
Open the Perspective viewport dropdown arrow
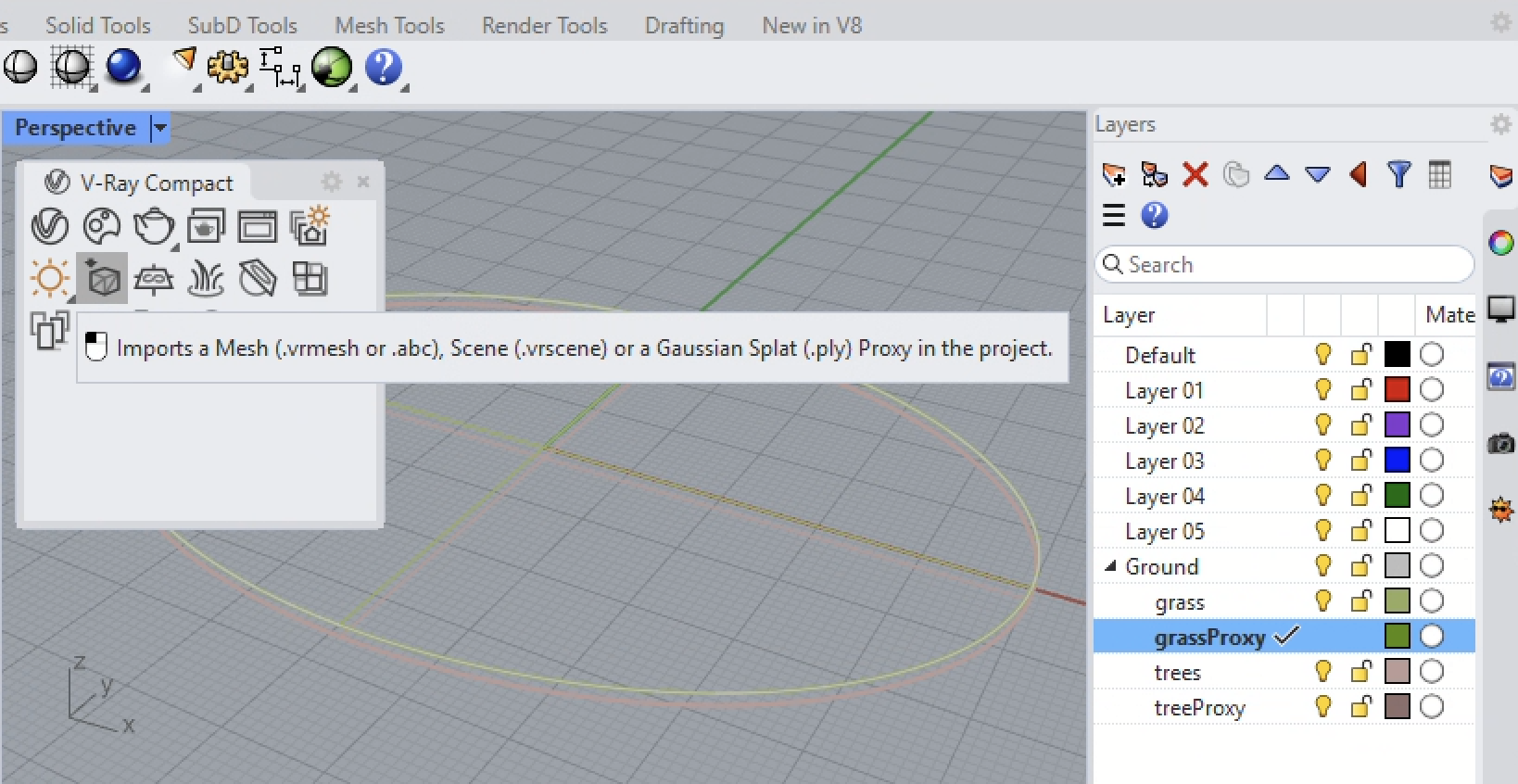159,128
